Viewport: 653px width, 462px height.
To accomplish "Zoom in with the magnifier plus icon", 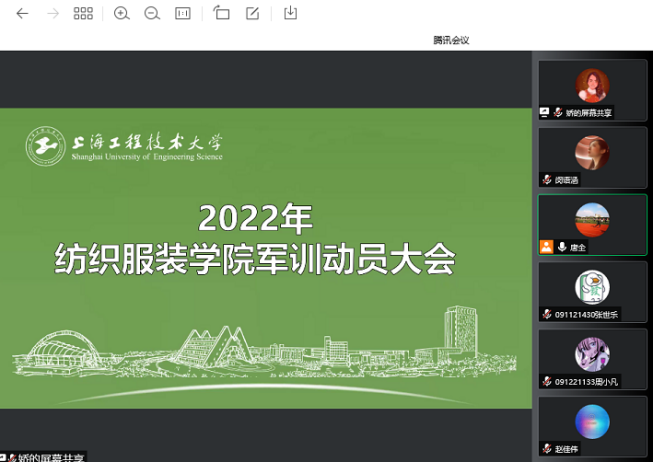I will coord(122,14).
